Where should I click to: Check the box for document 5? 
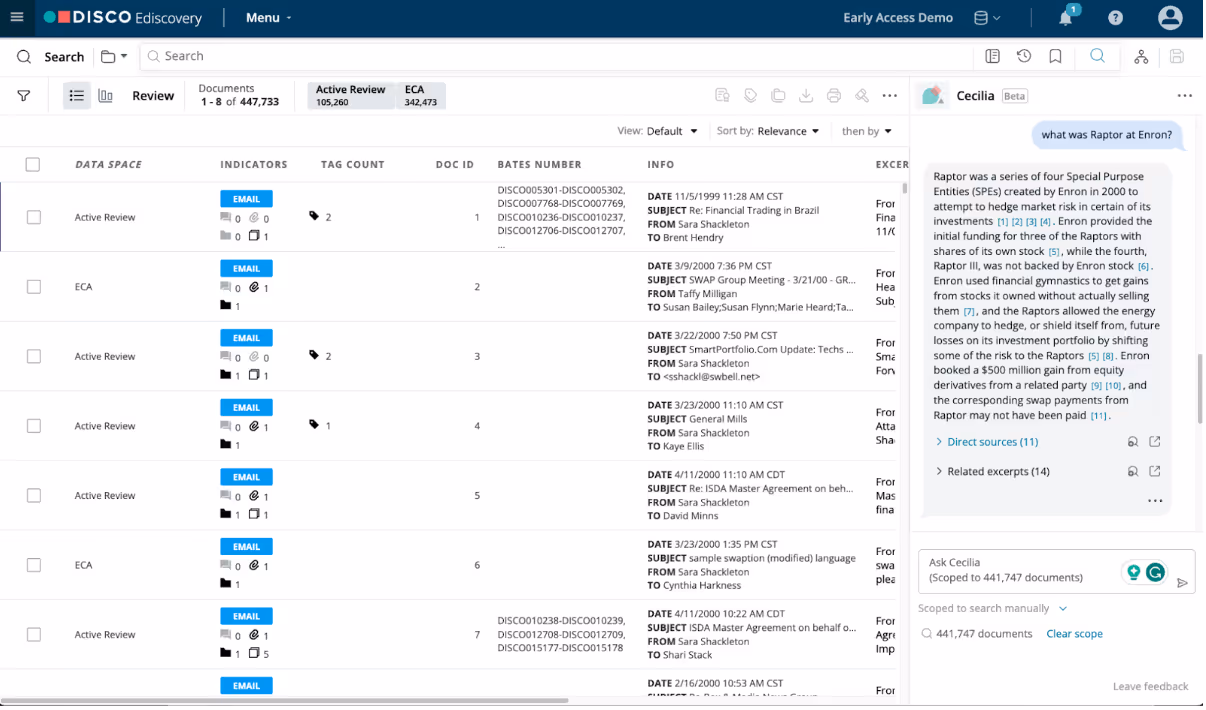tap(34, 496)
